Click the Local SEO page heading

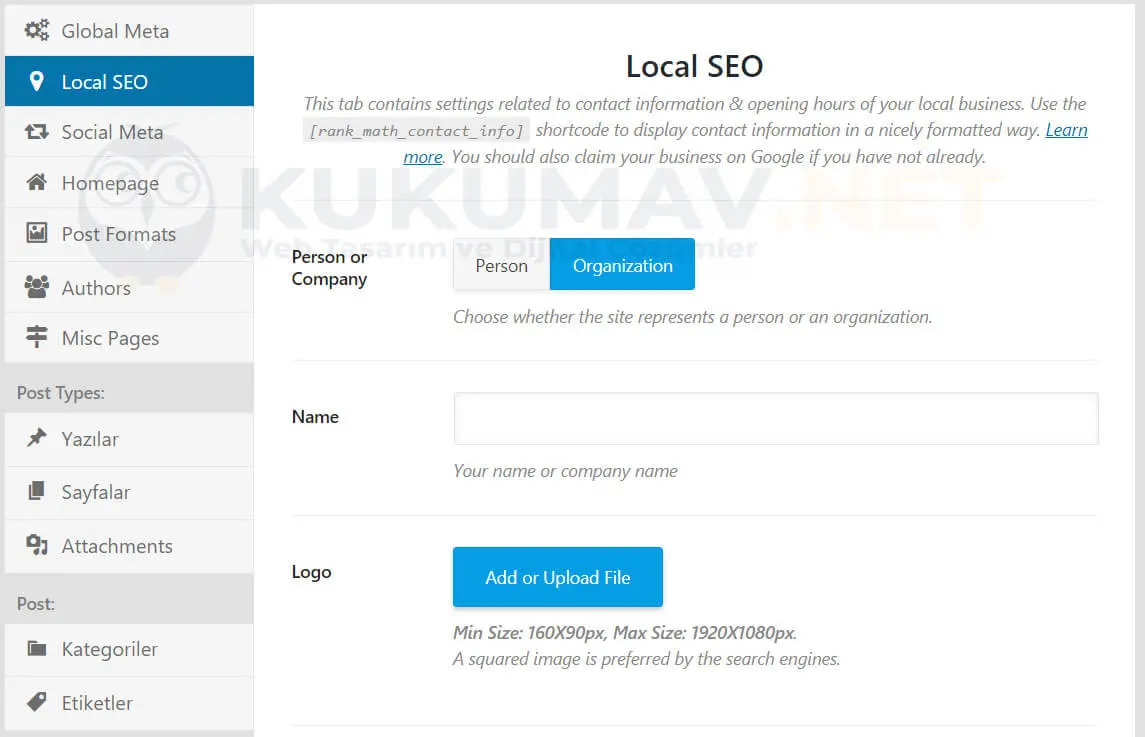[x=694, y=66]
